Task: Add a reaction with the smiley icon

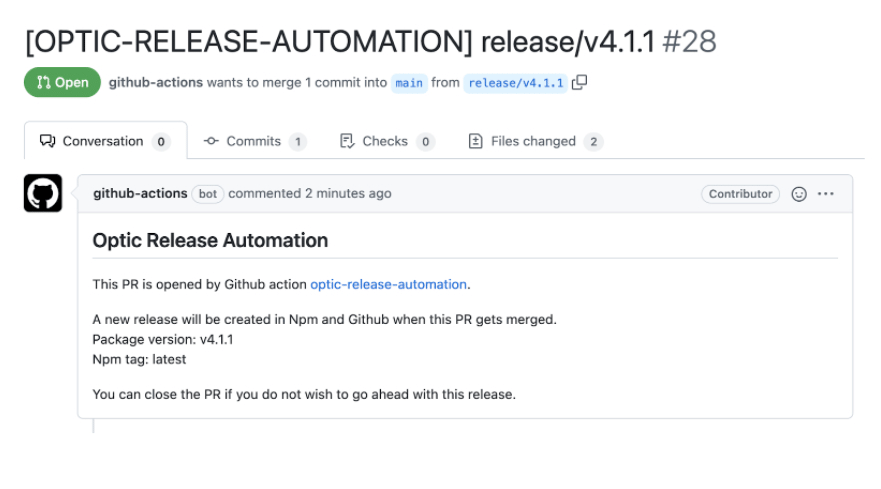Action: tap(799, 194)
